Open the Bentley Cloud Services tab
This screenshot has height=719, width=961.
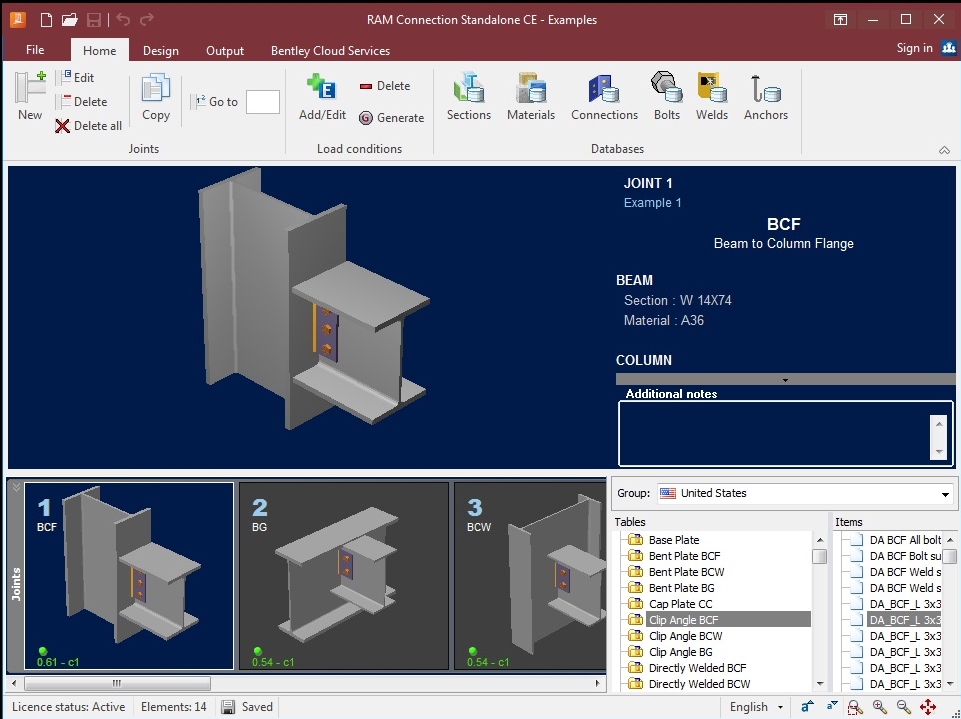330,50
